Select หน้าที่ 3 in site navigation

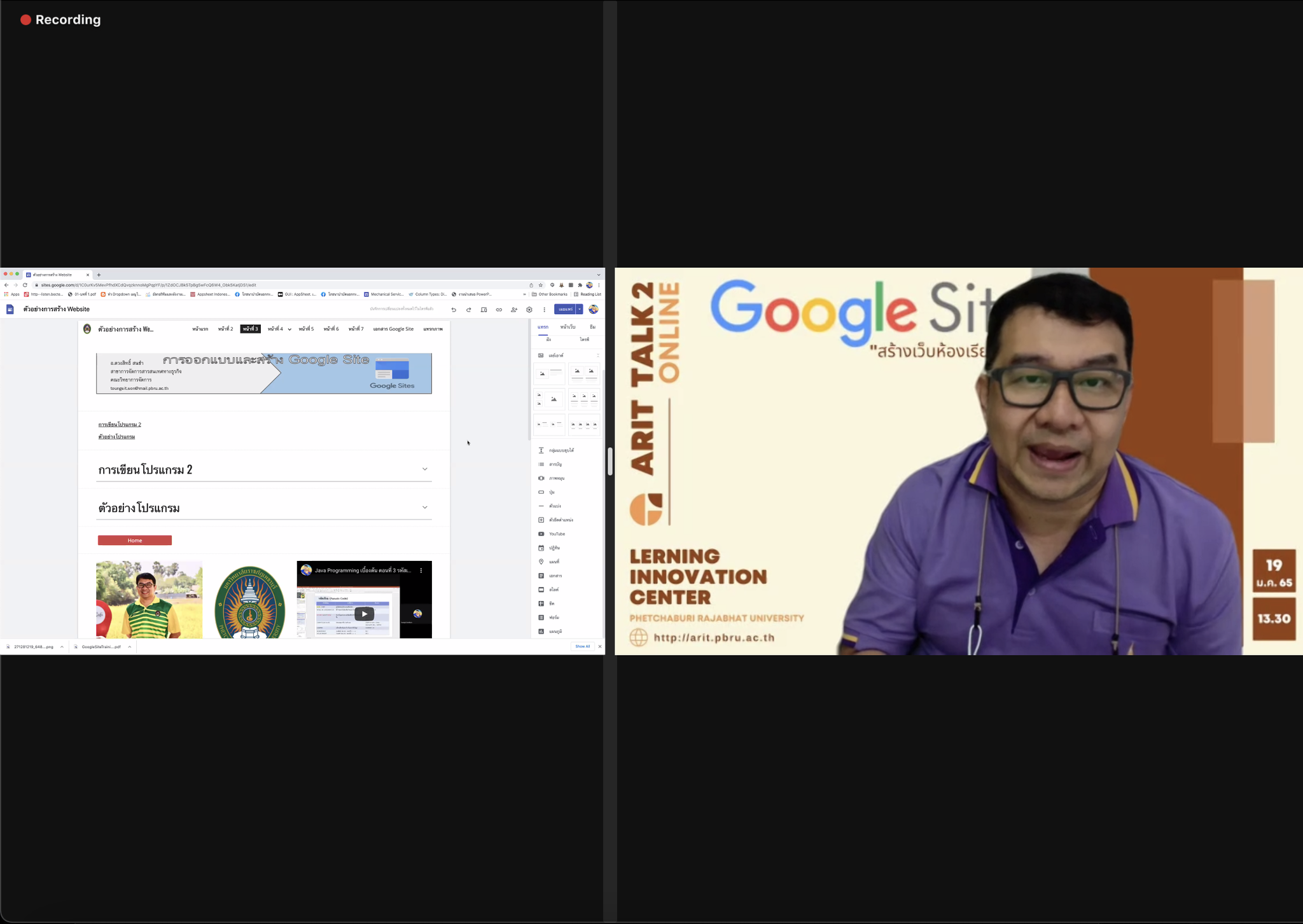pos(251,329)
